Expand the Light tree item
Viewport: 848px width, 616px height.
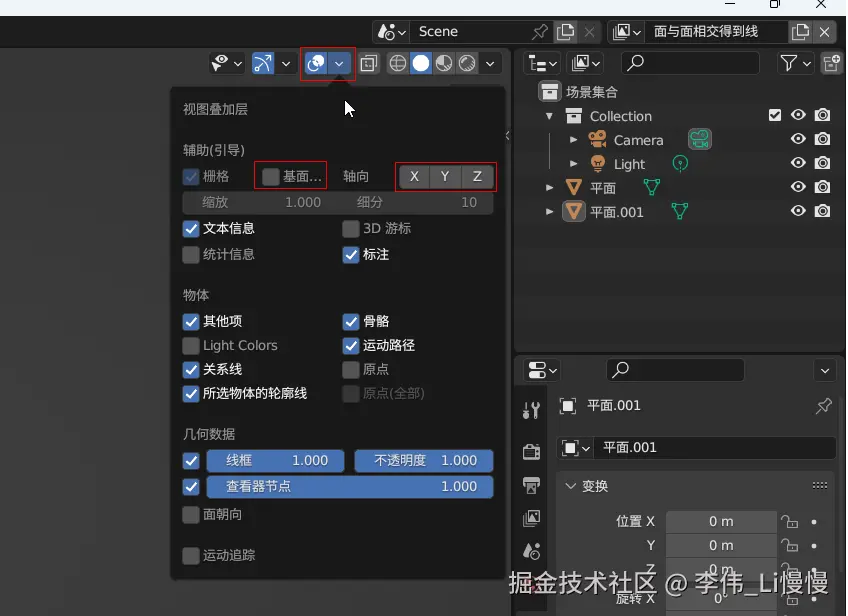573,163
